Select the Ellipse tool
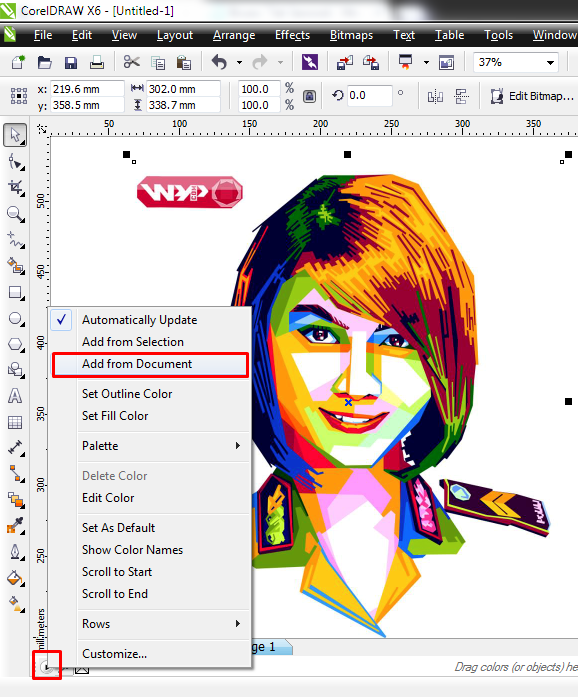 [15, 318]
